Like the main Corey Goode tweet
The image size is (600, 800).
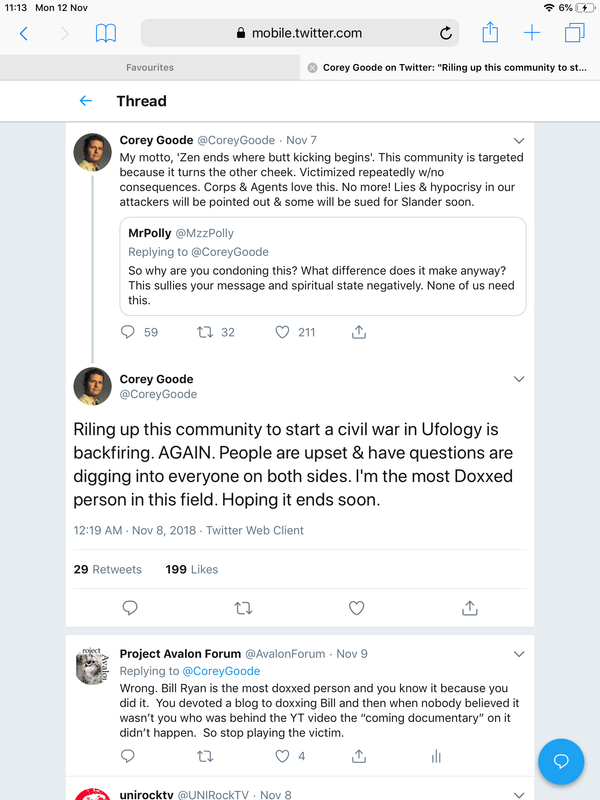click(356, 607)
